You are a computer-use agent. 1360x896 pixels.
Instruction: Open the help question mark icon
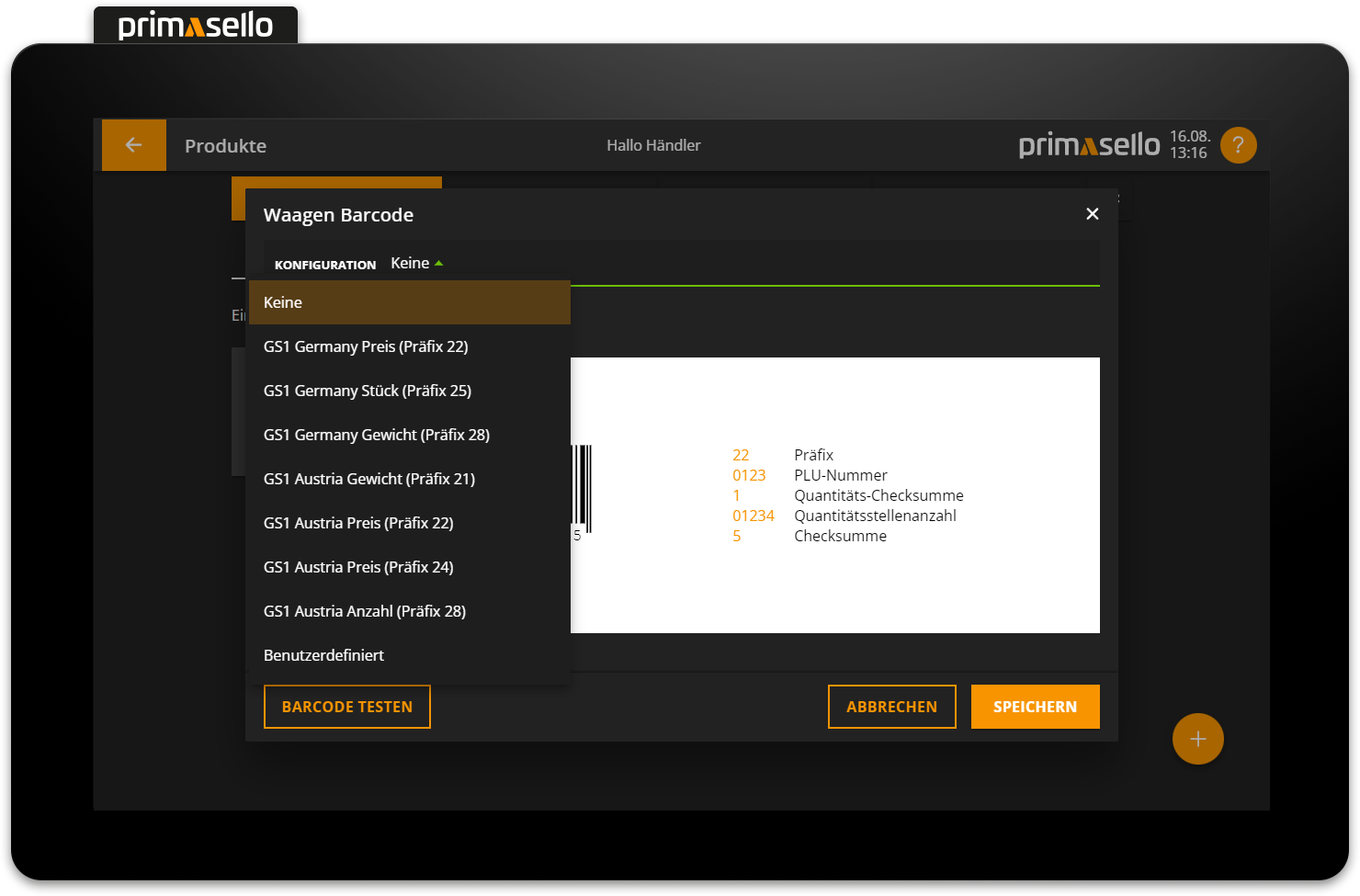[x=1238, y=144]
